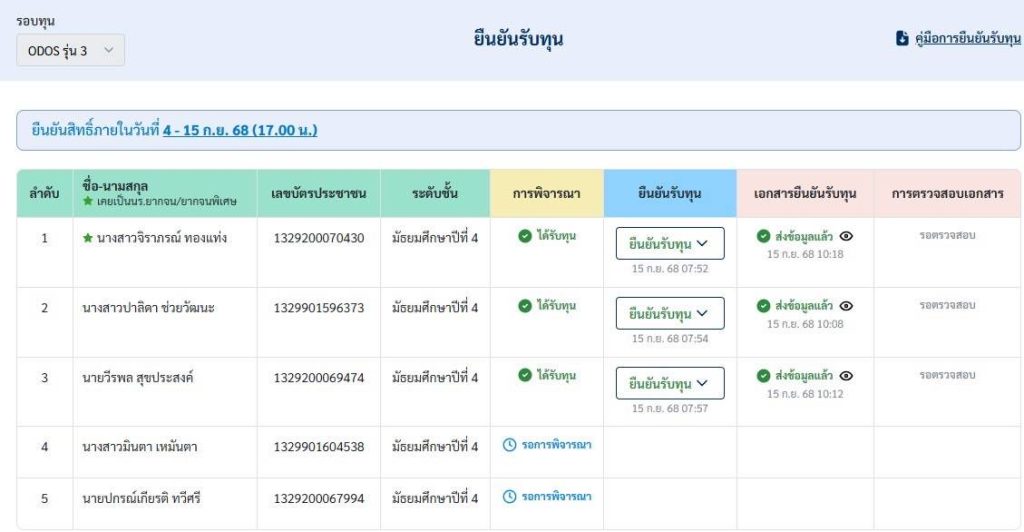
Task: Expand ยืนยันรับทุน dropdown for นายวีรพล
Action: click(x=669, y=383)
